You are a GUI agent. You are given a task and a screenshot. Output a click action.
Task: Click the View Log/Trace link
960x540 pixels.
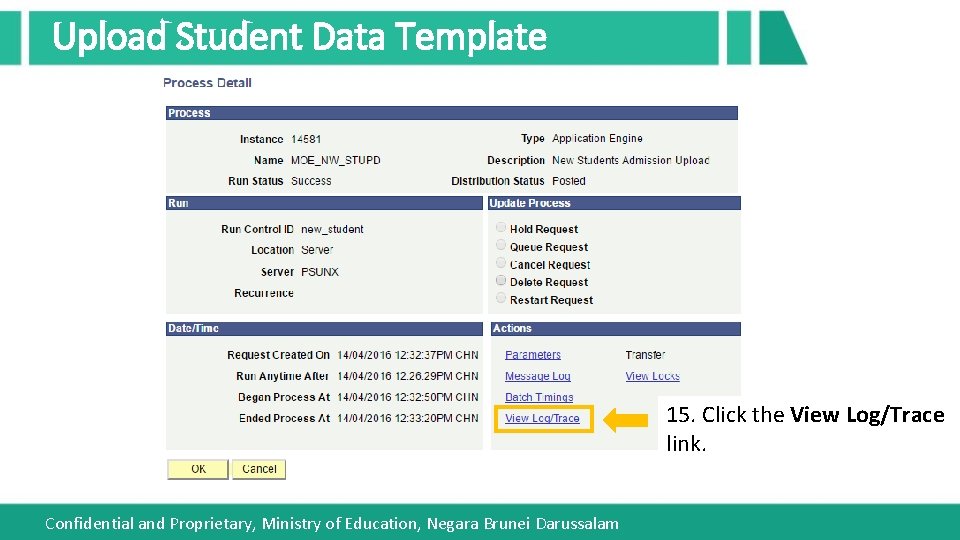pos(542,418)
